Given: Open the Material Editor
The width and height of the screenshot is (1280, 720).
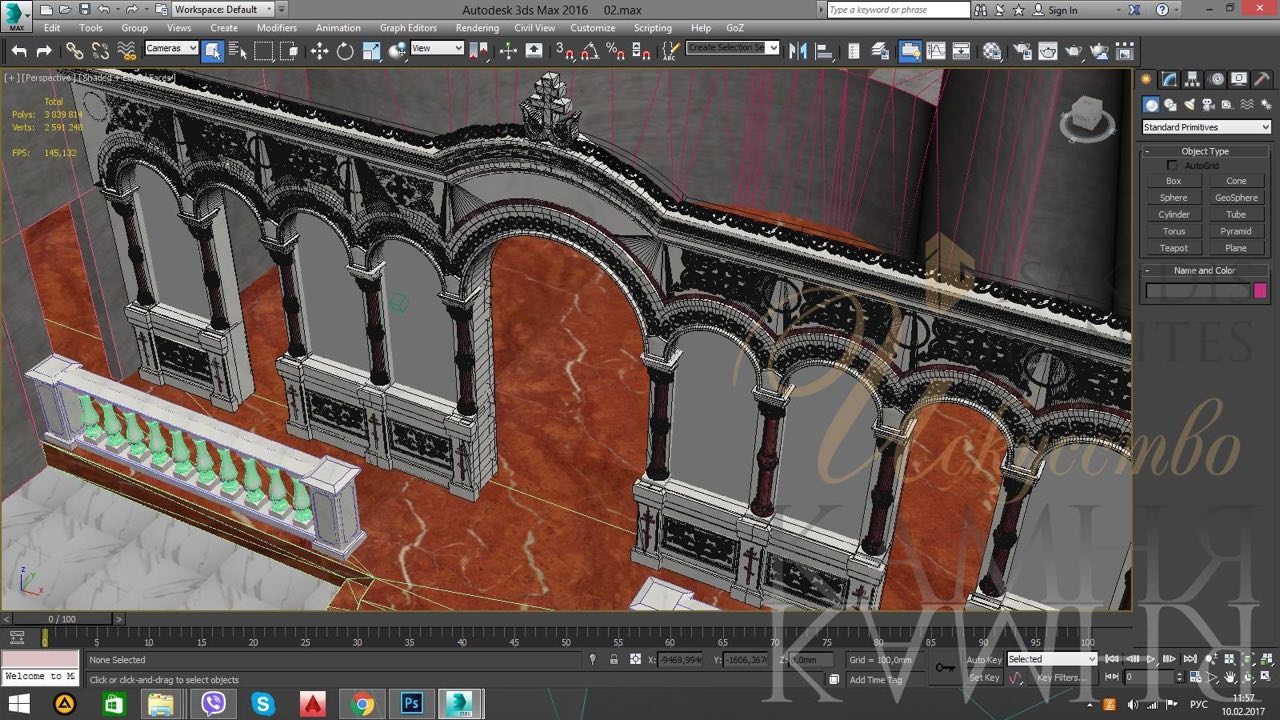Looking at the screenshot, I should tap(992, 51).
